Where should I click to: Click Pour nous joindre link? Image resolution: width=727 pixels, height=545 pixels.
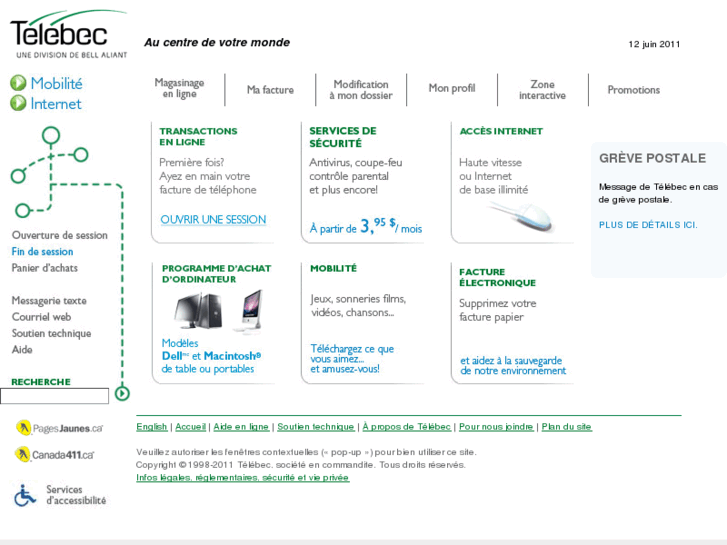pos(496,427)
